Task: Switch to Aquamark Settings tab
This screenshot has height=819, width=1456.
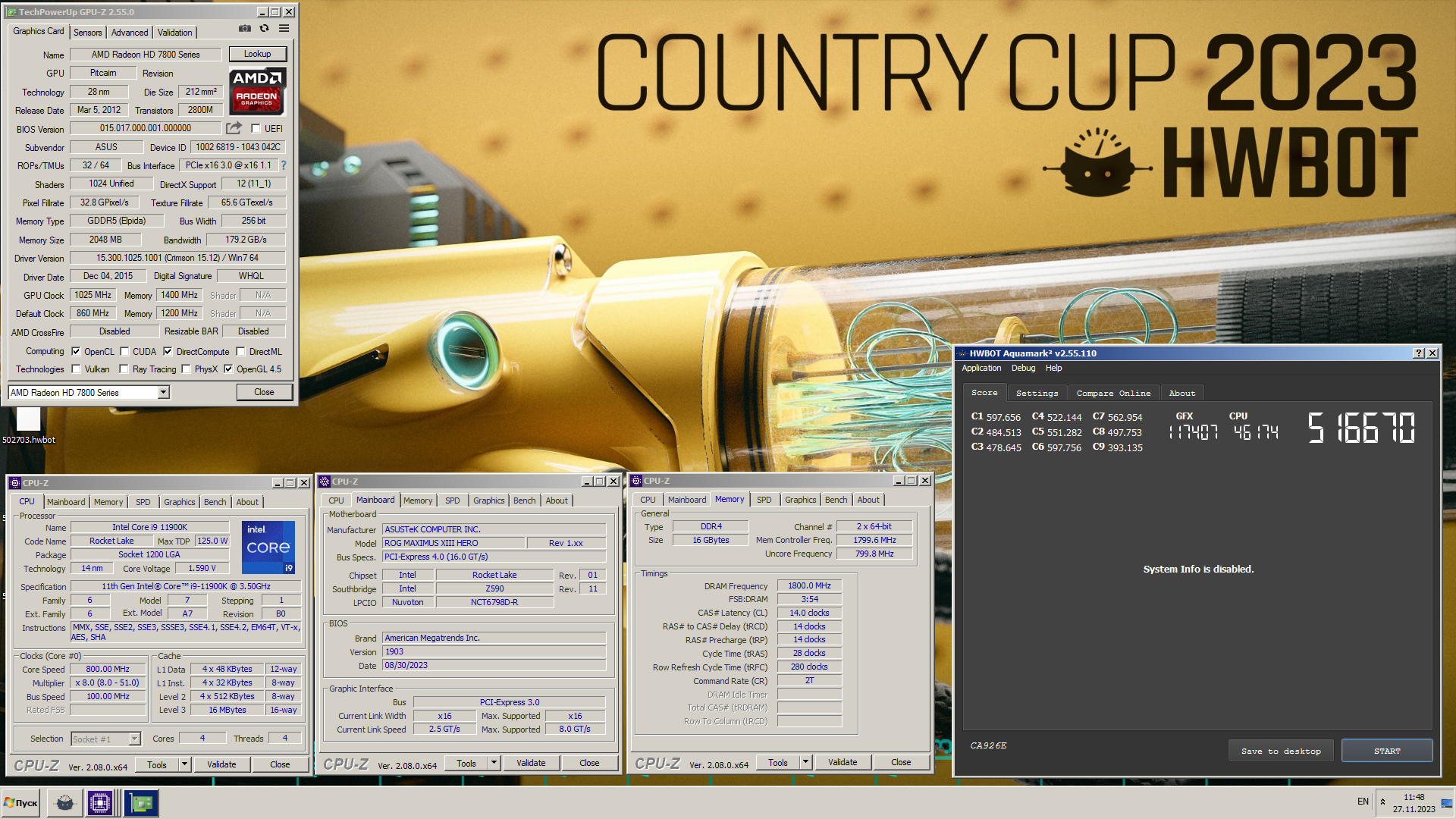Action: [x=1037, y=394]
